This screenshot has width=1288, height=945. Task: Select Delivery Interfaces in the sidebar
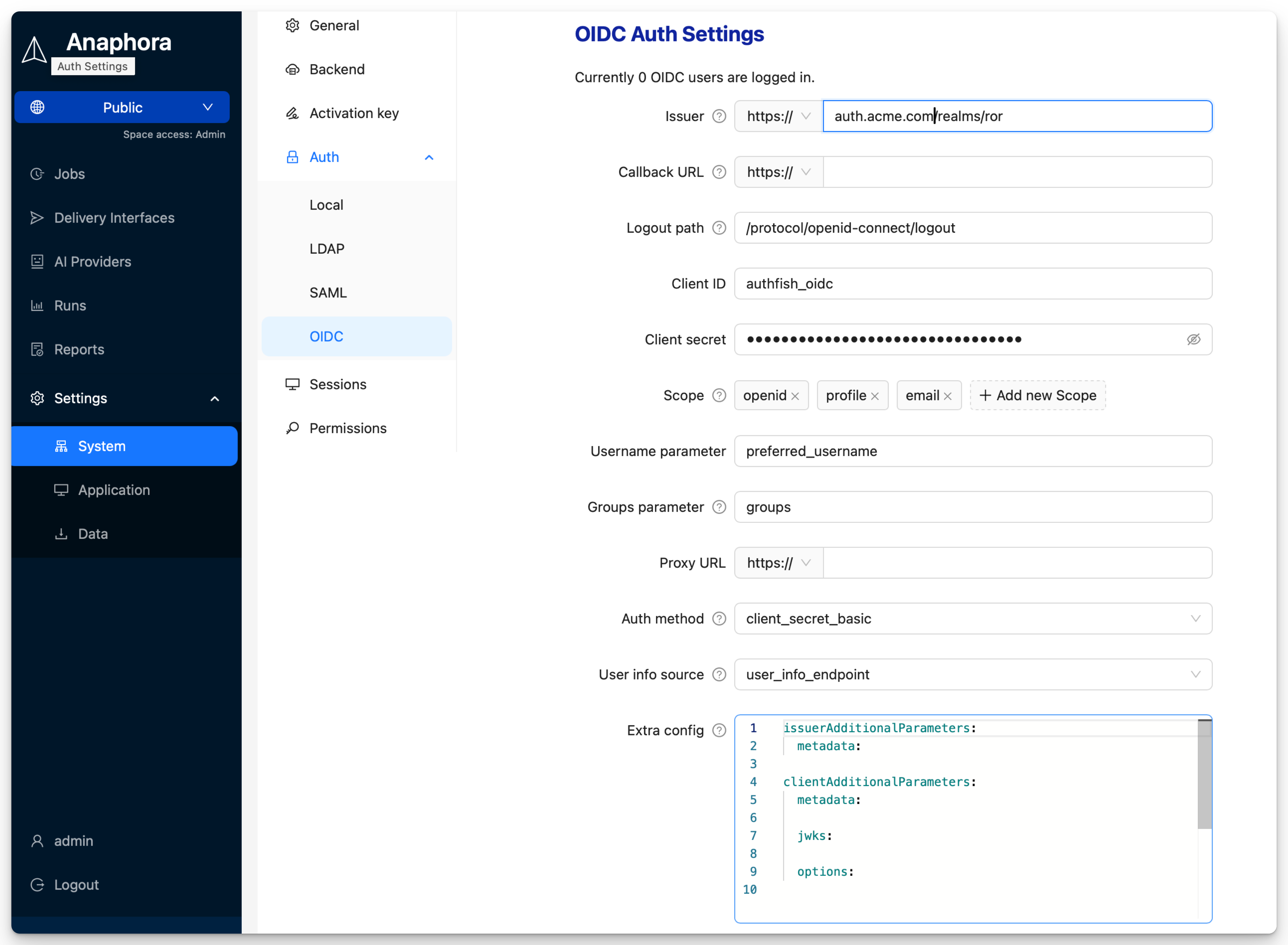(x=115, y=217)
